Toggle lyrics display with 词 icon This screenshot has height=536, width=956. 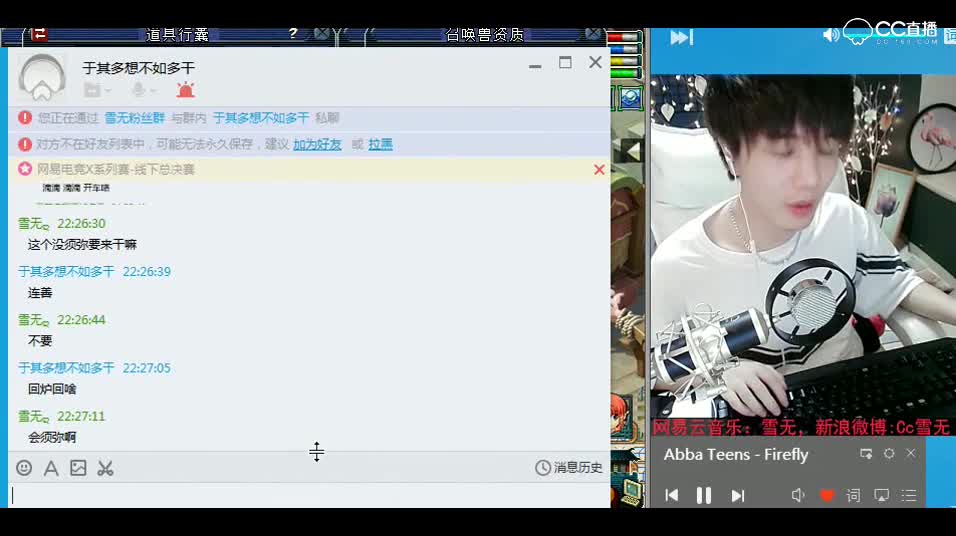tap(854, 495)
